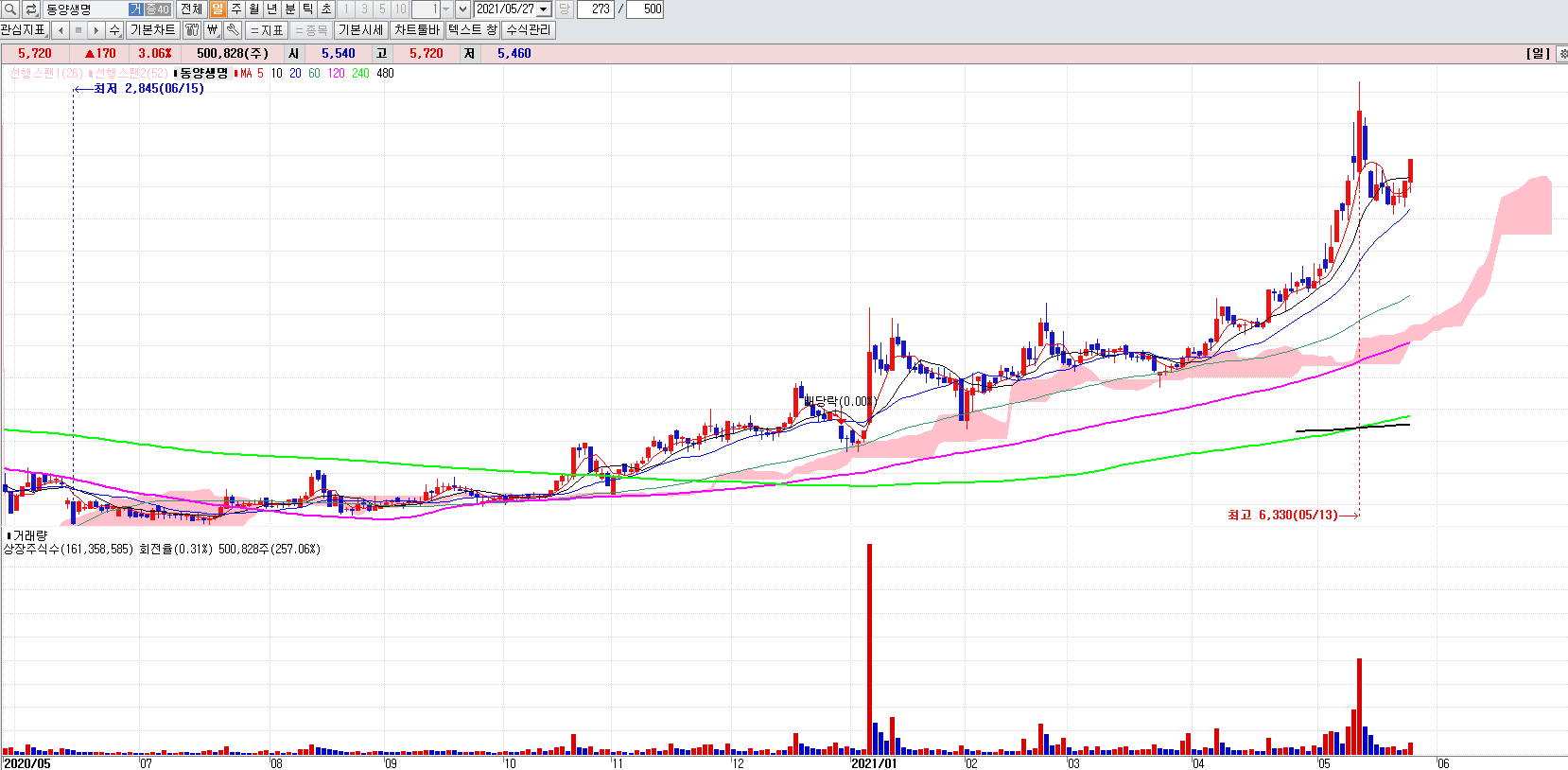Click the MA 20 legend number
The image size is (1568, 770).
point(295,73)
